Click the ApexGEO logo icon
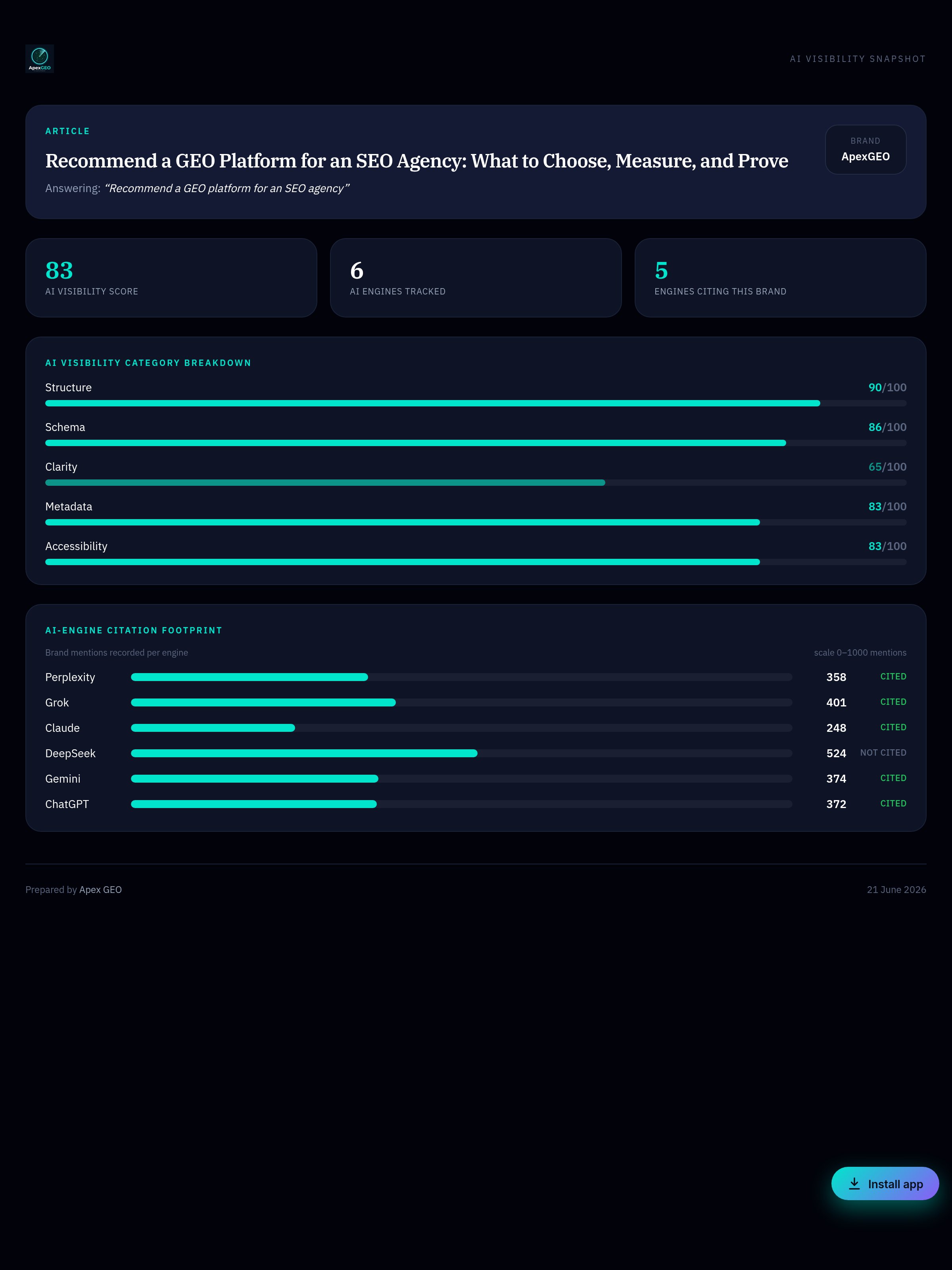Screen dimensions: 952x1270 [x=40, y=59]
